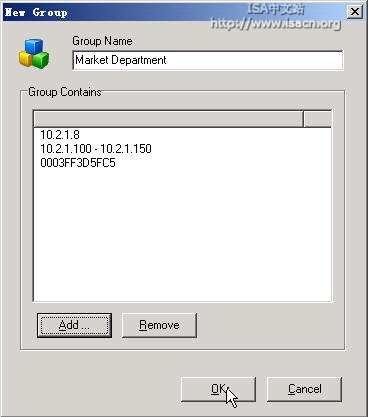368x417 pixels.
Task: Confirm with the OK button
Action: pos(218,389)
